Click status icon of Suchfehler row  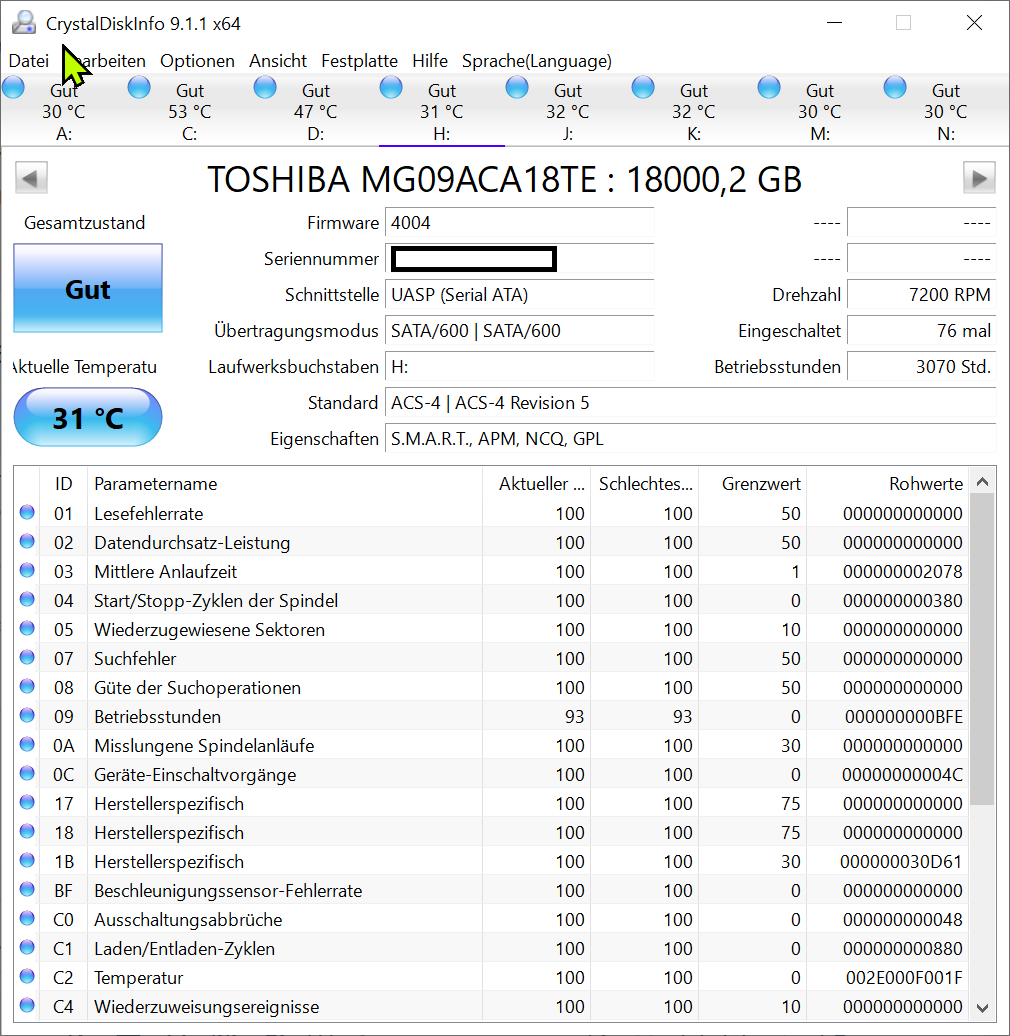click(27, 657)
